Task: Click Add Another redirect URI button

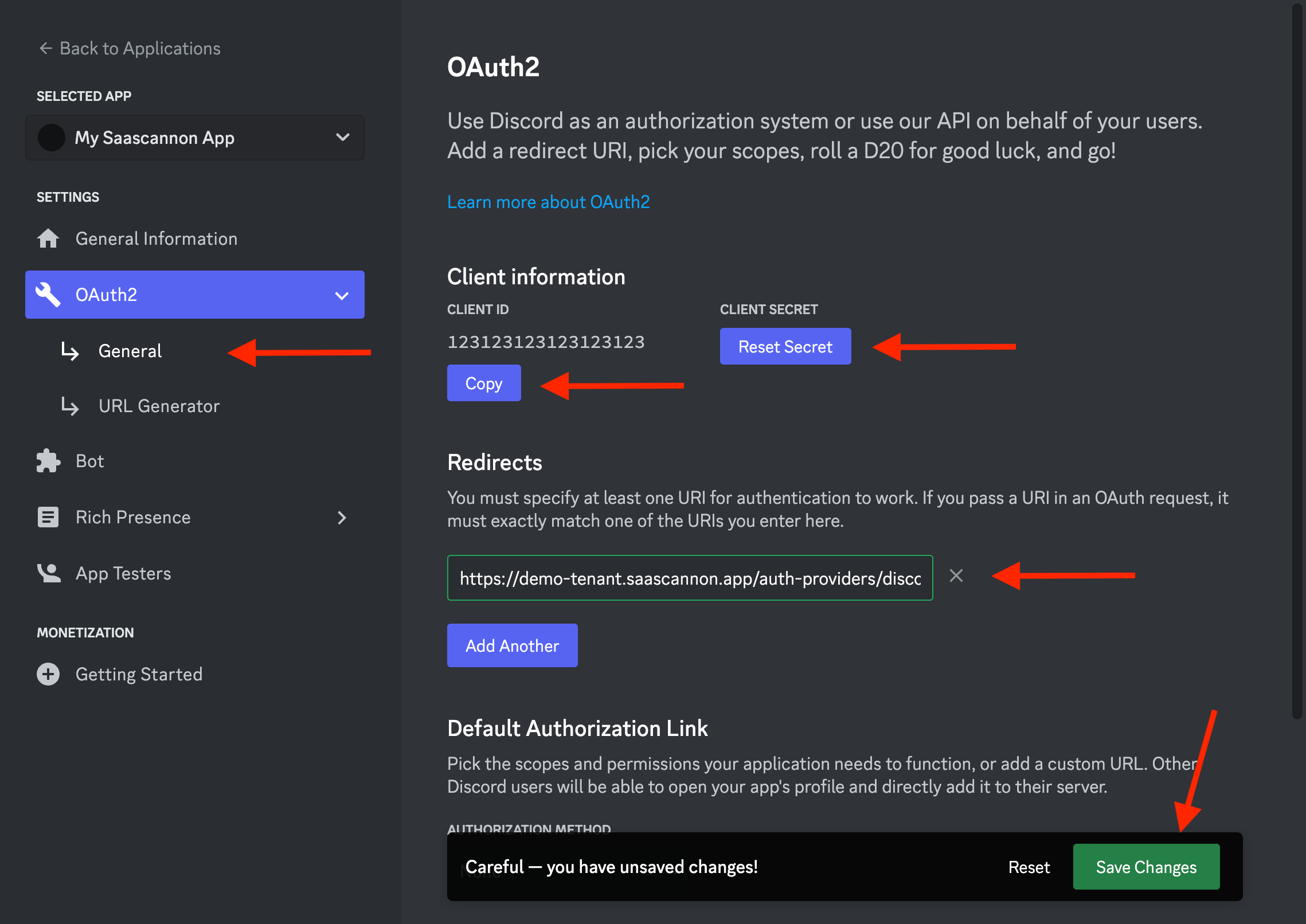Action: [512, 645]
